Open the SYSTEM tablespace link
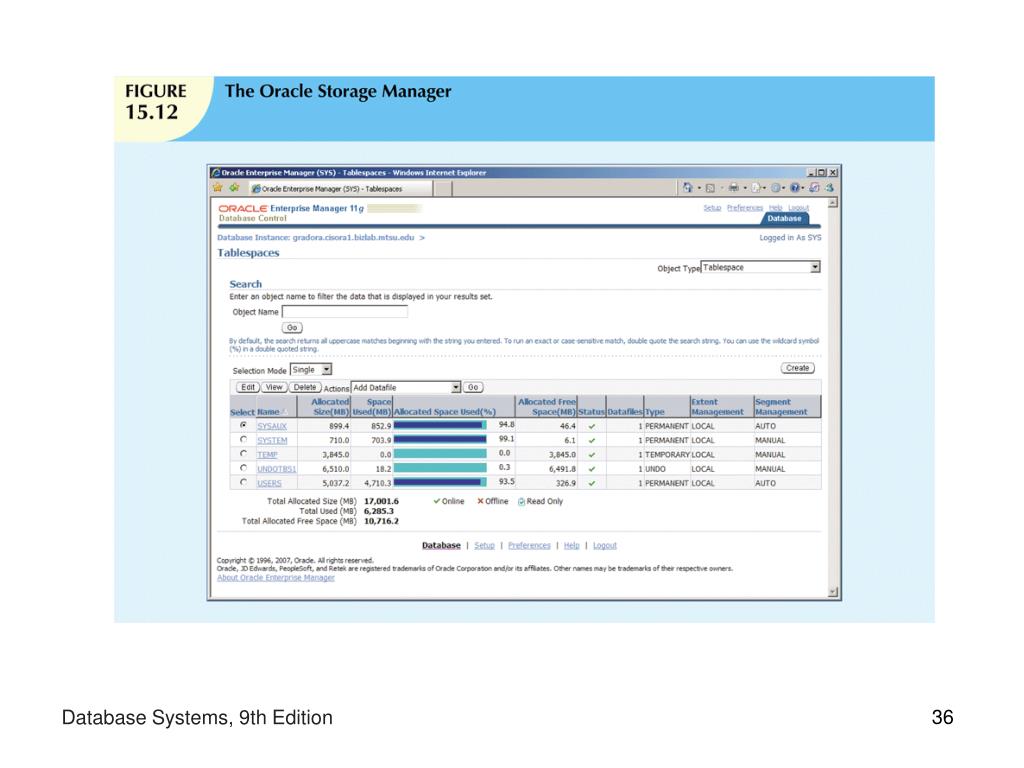 pyautogui.click(x=272, y=441)
